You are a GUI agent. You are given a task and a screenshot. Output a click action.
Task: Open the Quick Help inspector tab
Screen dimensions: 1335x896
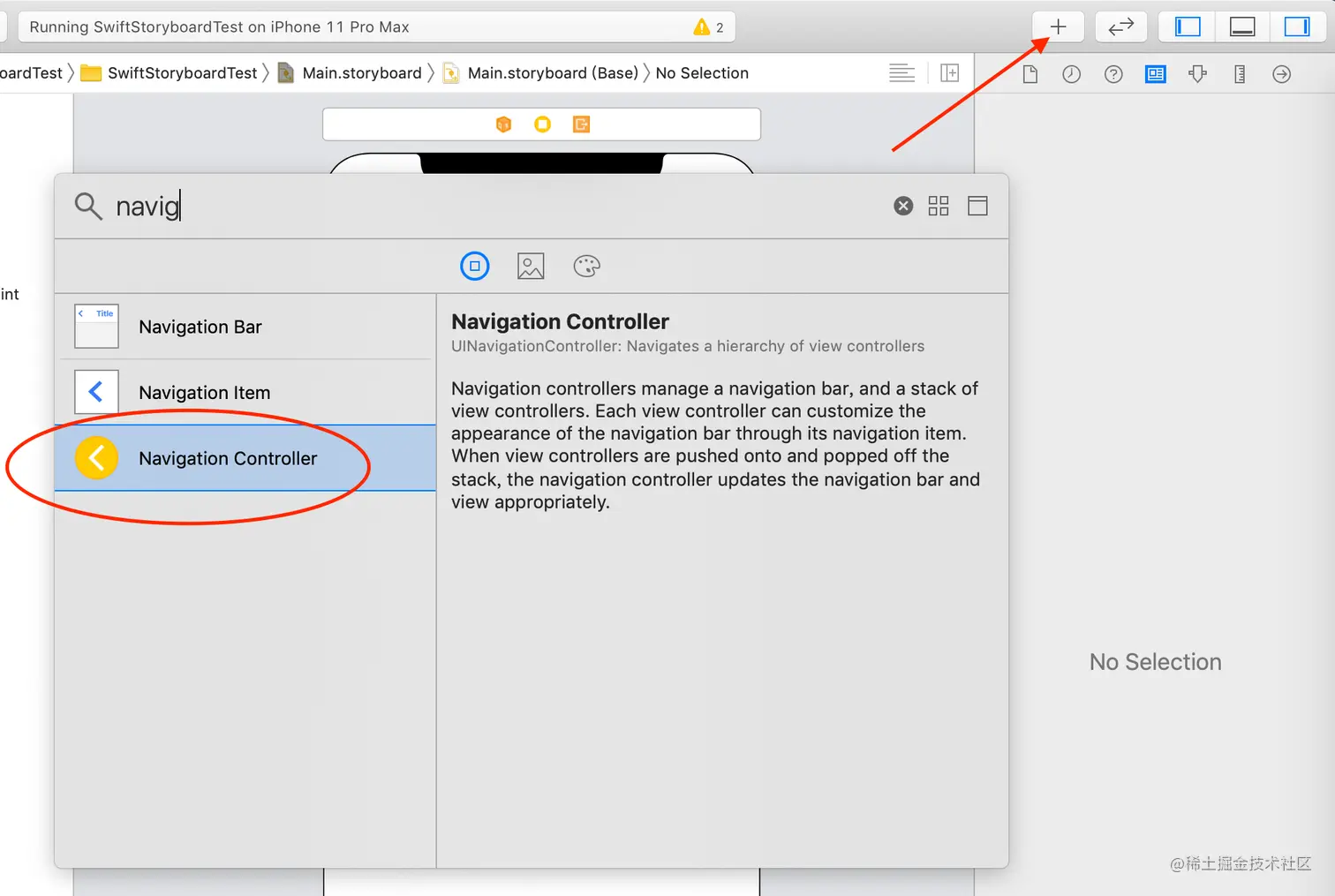[x=1113, y=74]
